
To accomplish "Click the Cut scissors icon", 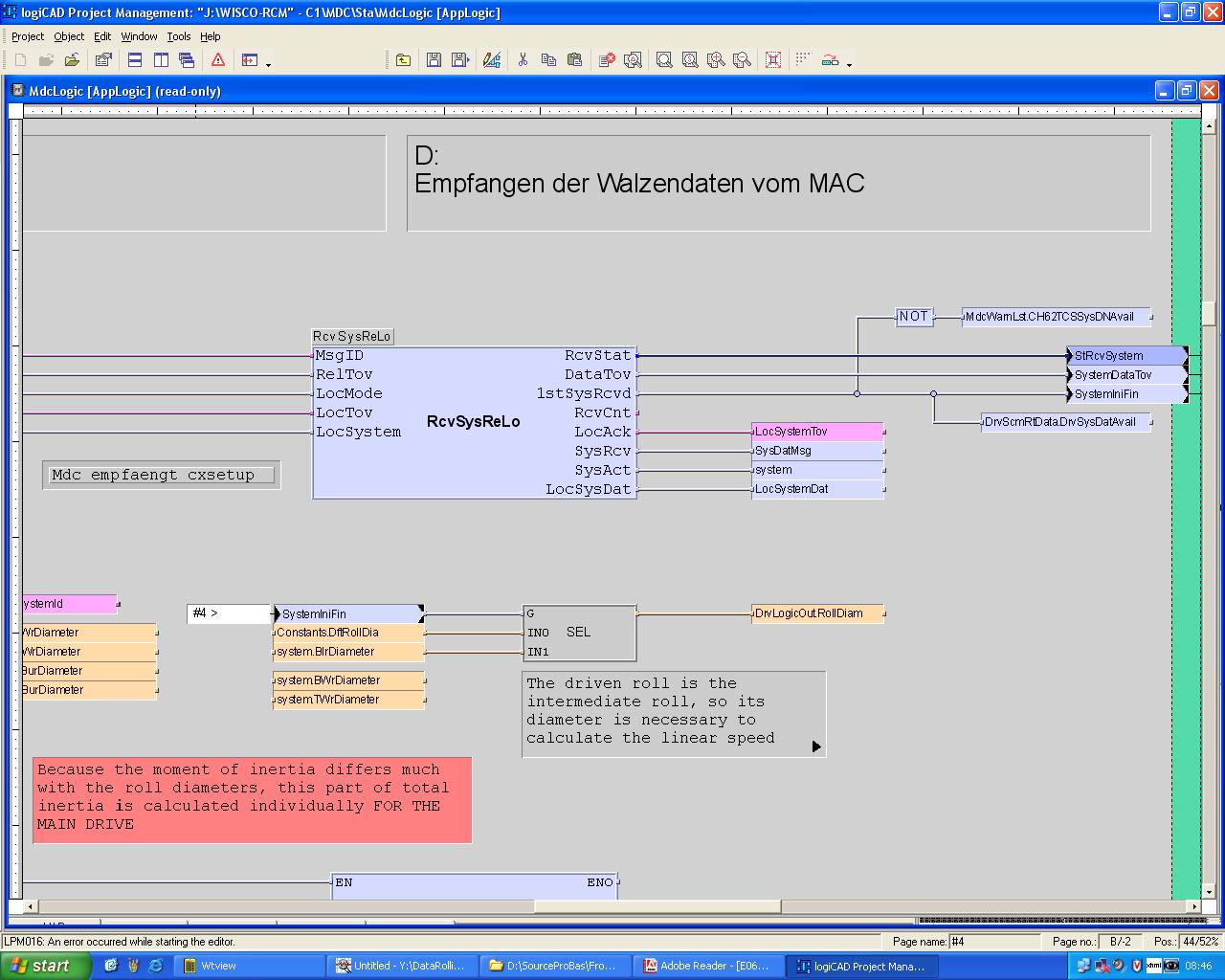I will click(x=523, y=60).
